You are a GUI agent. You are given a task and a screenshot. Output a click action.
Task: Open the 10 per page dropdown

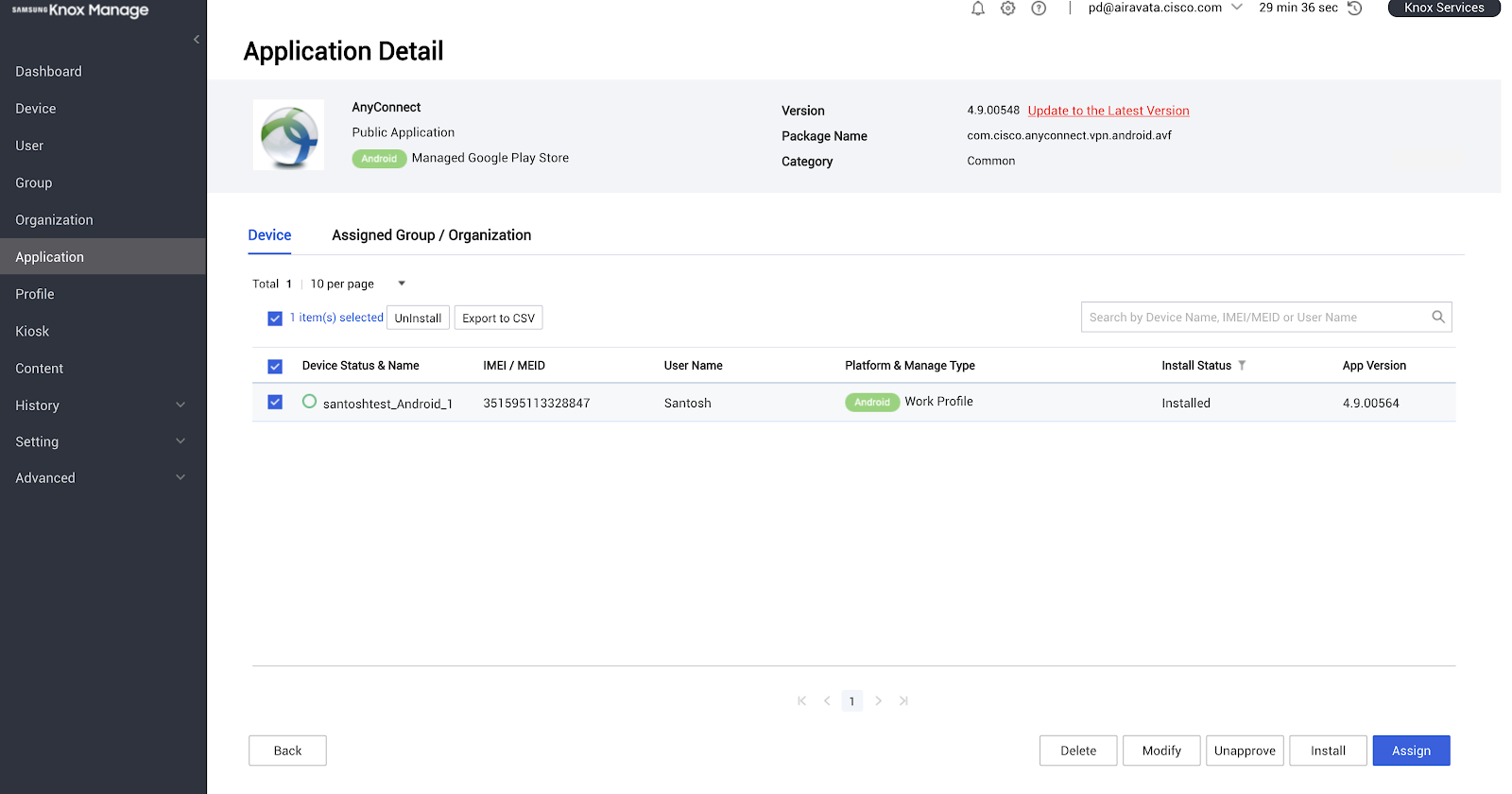coord(357,284)
